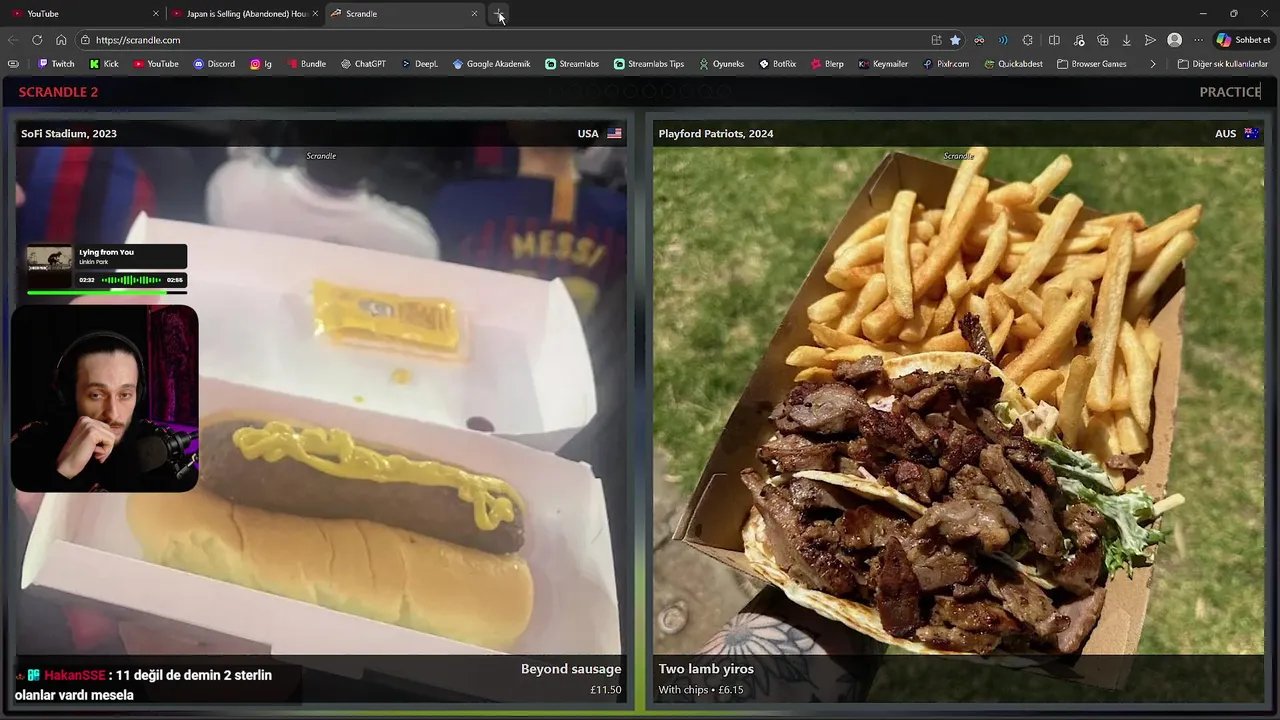Go back to the previous page
Viewport: 1280px width, 720px height.
click(x=13, y=40)
